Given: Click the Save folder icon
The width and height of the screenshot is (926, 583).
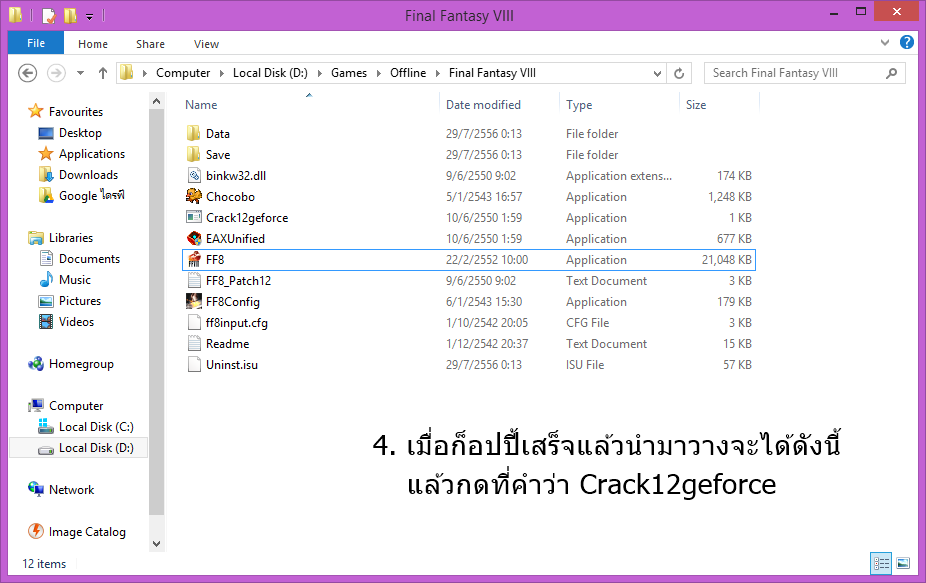Looking at the screenshot, I should 194,154.
